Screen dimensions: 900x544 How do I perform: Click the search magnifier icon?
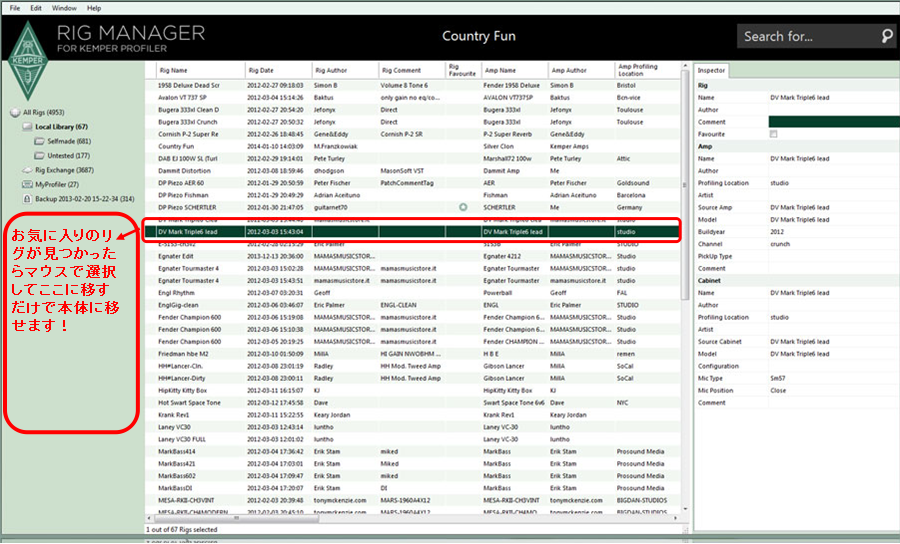[x=887, y=36]
